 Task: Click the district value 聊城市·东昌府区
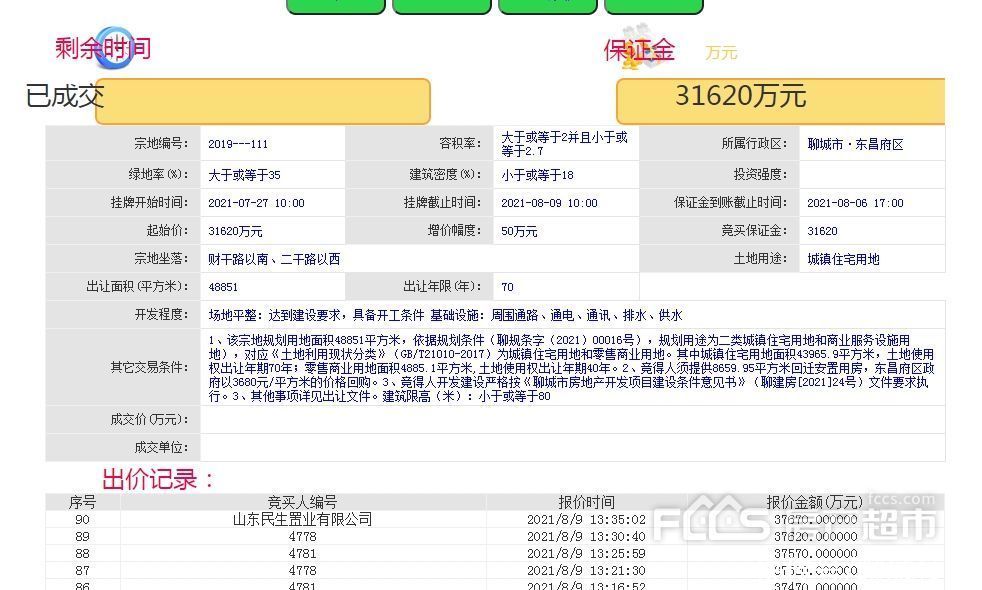[x=855, y=145]
